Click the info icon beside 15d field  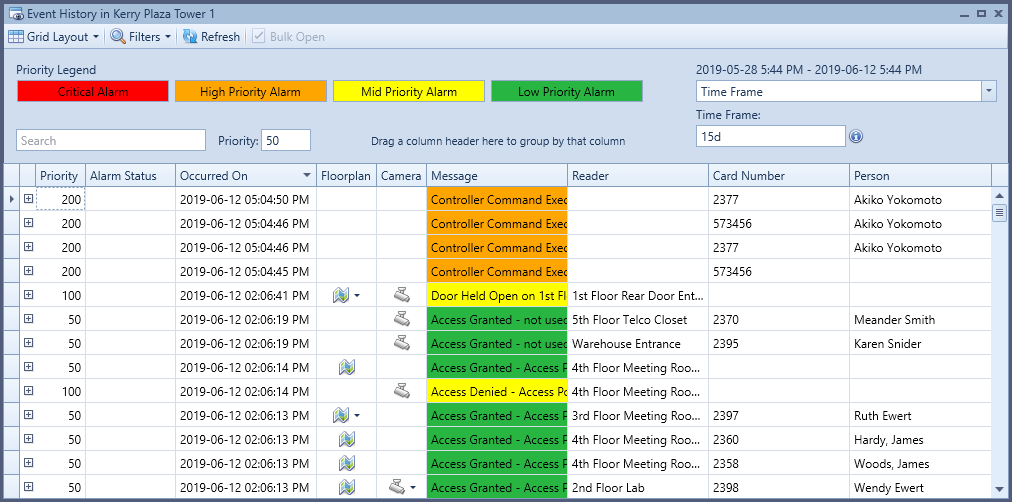[856, 136]
